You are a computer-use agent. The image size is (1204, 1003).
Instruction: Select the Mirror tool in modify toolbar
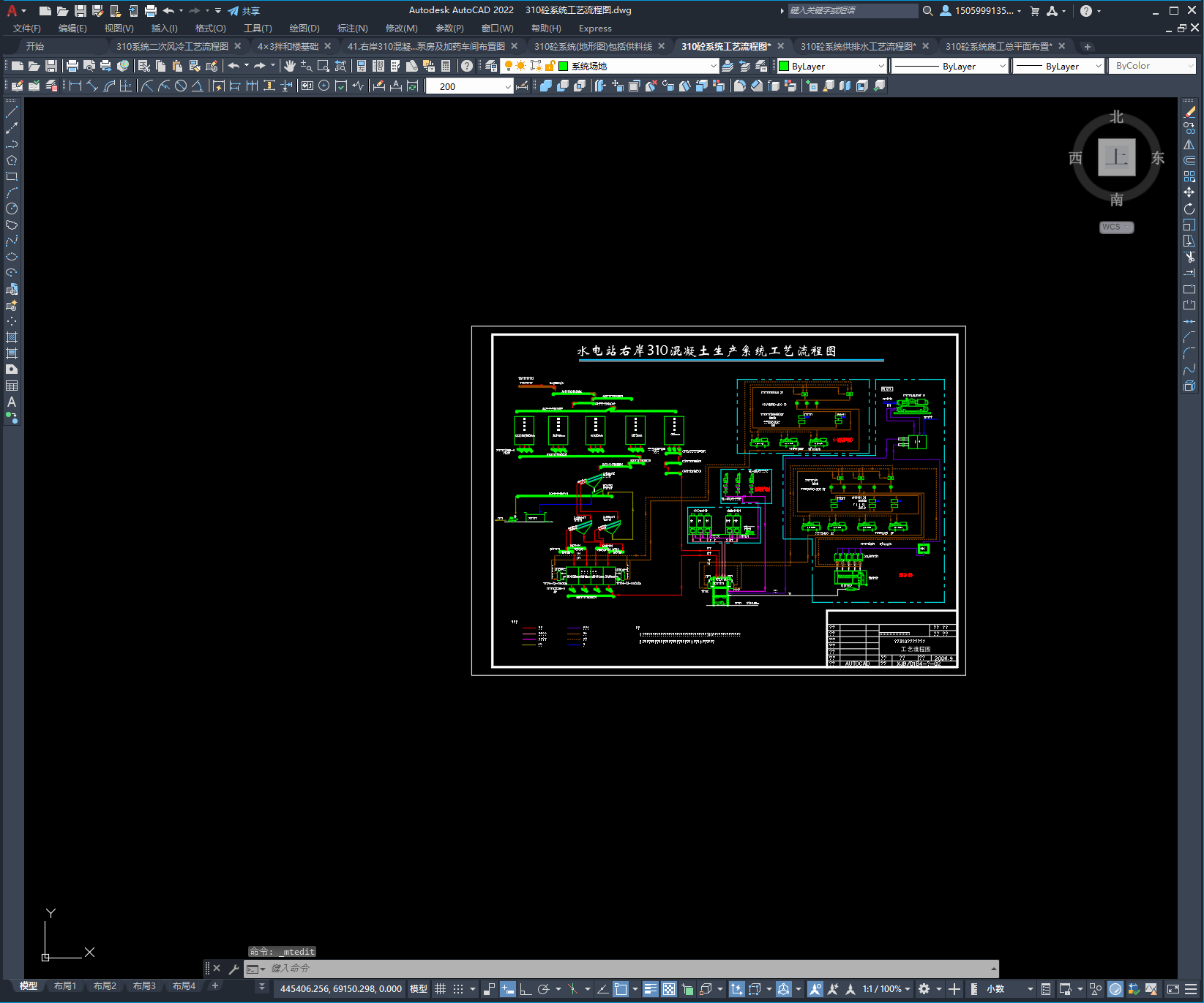pyautogui.click(x=1189, y=144)
